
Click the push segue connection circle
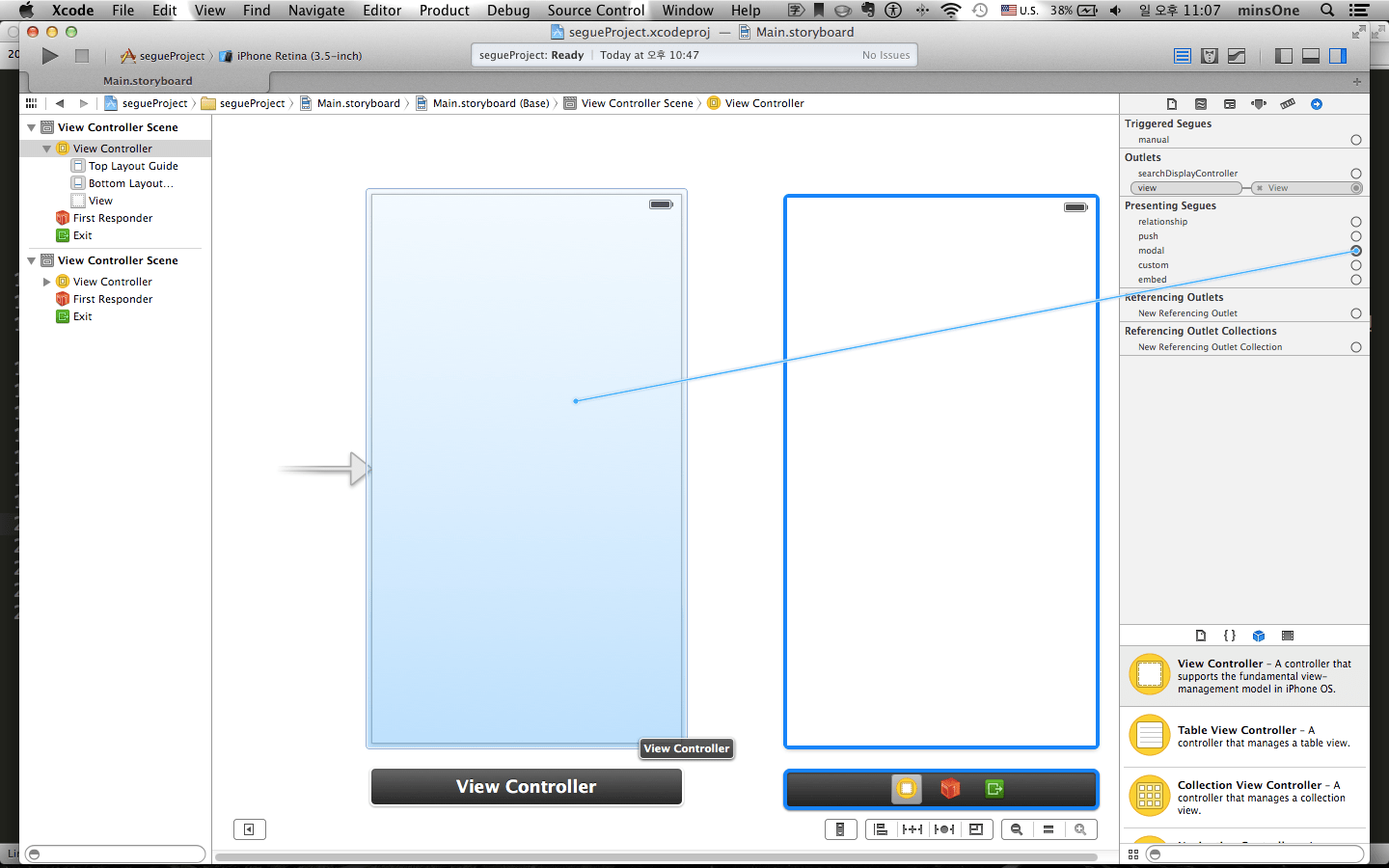tap(1356, 236)
